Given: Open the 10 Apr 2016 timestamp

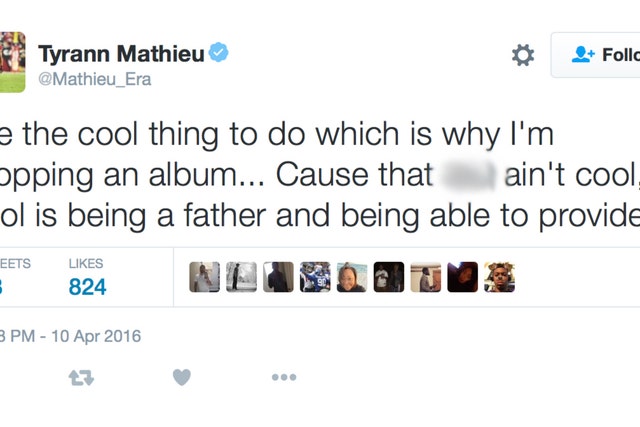Looking at the screenshot, I should (96, 336).
